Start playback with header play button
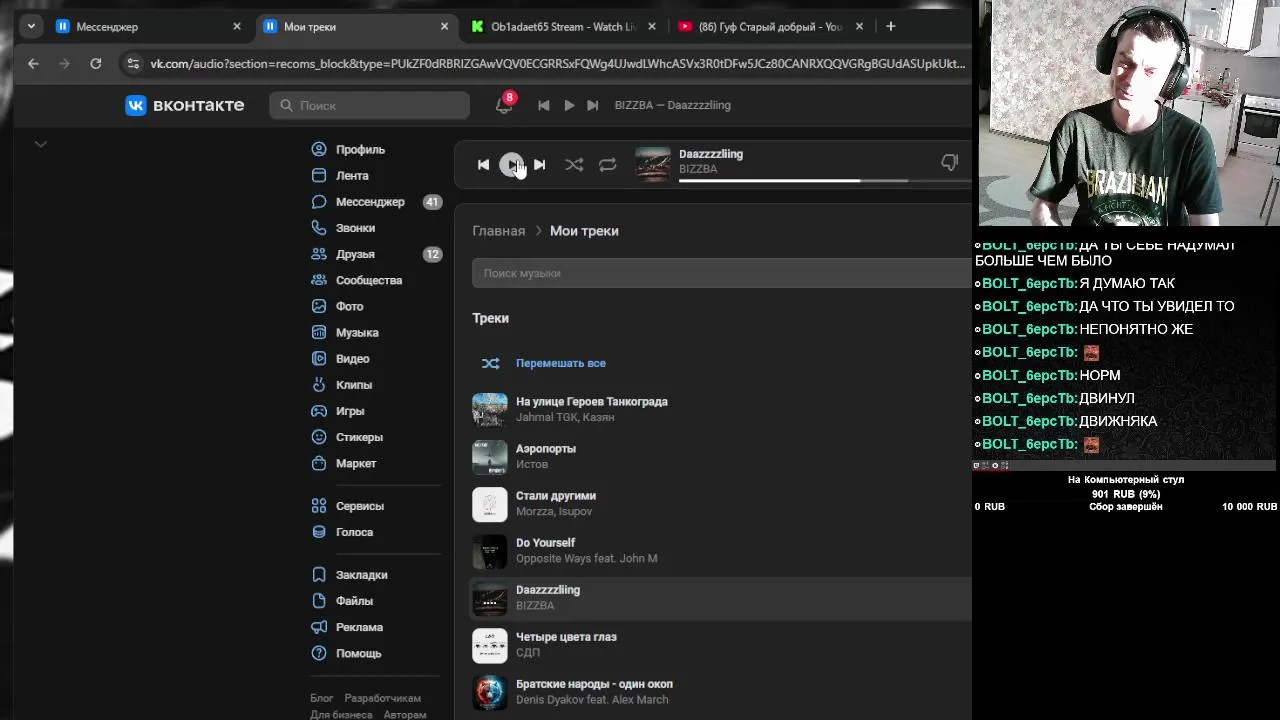The height and width of the screenshot is (720, 1280). click(568, 105)
